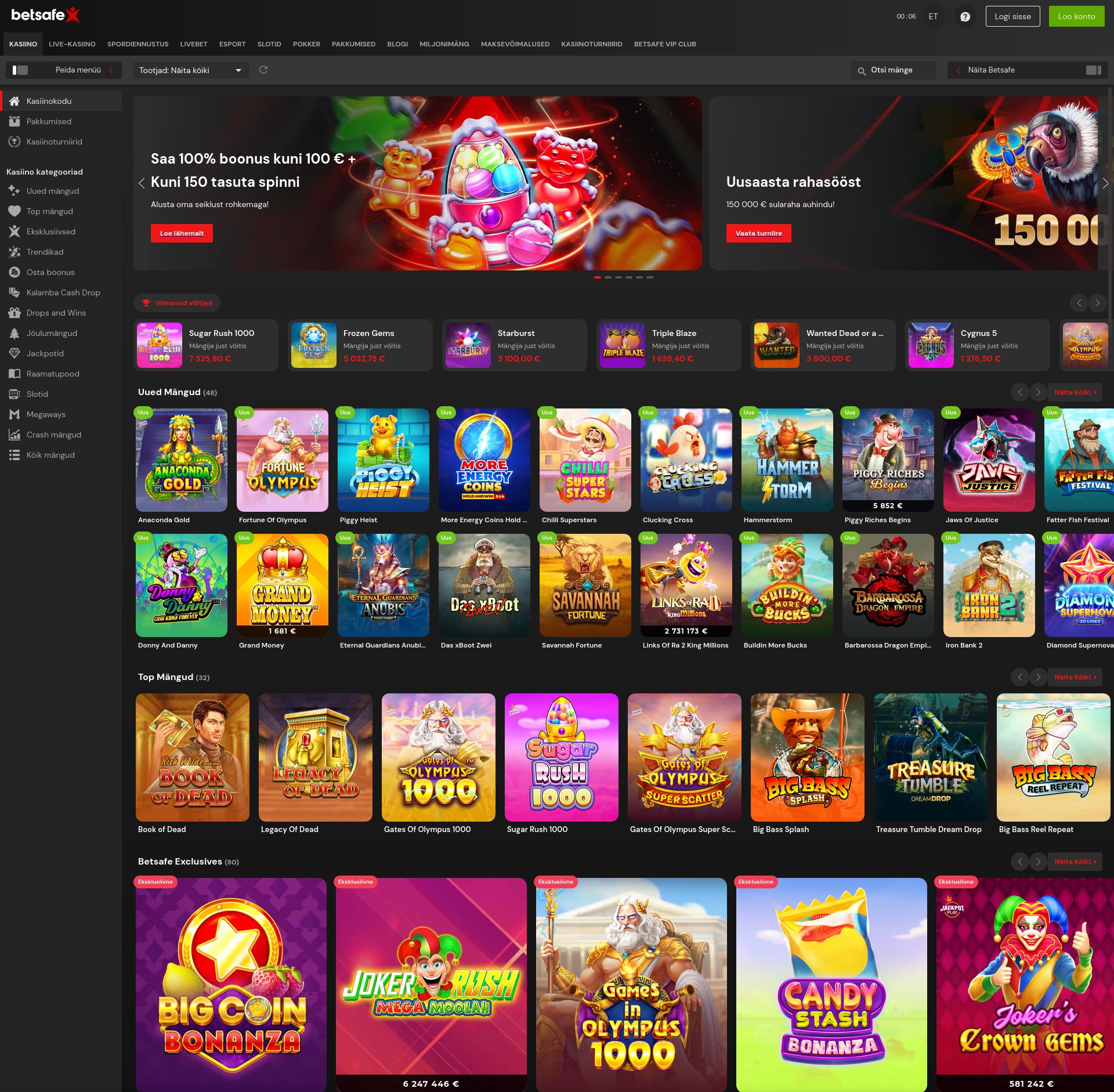Click the refresh icon next to Tootjad

[263, 70]
